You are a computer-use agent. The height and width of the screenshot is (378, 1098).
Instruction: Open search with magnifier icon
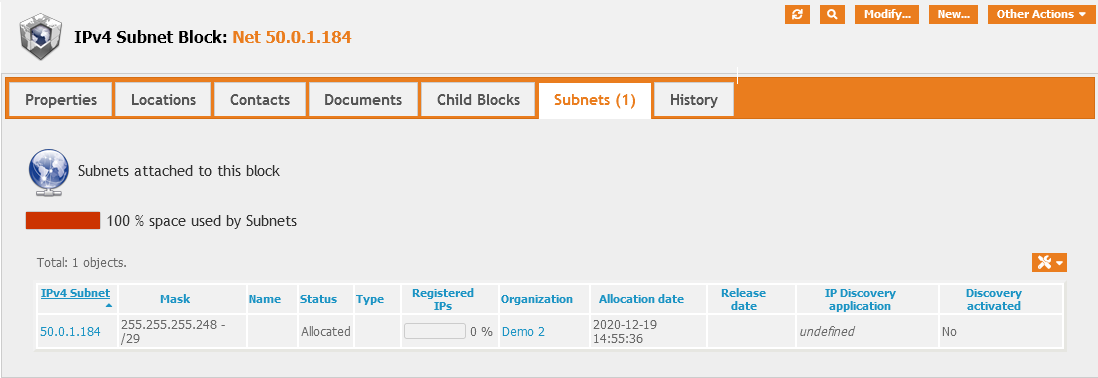coord(832,14)
